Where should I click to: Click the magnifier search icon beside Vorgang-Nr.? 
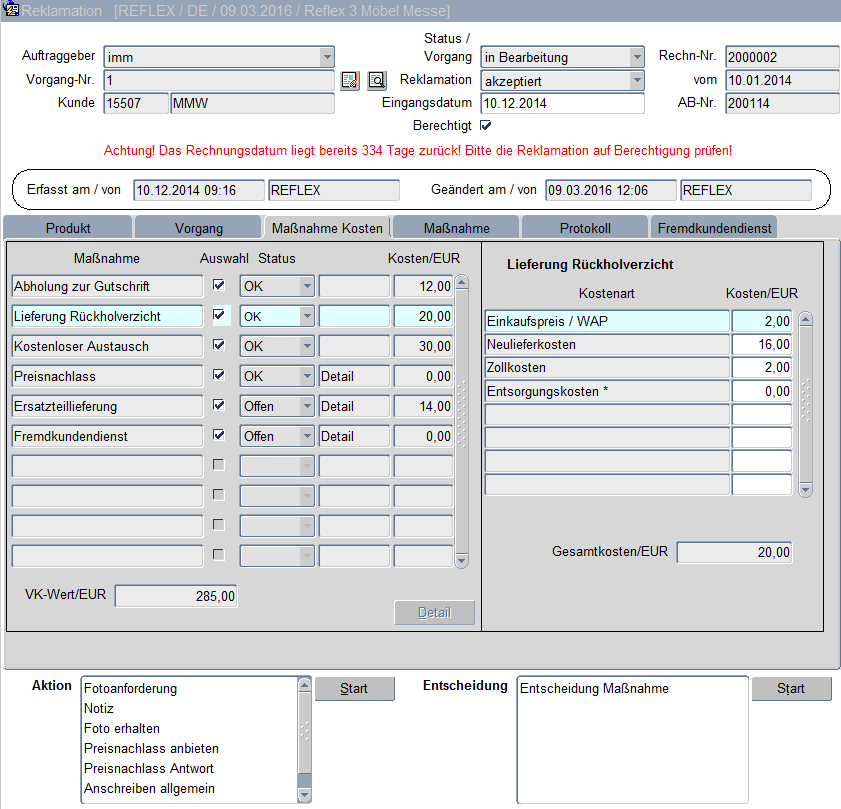point(376,81)
